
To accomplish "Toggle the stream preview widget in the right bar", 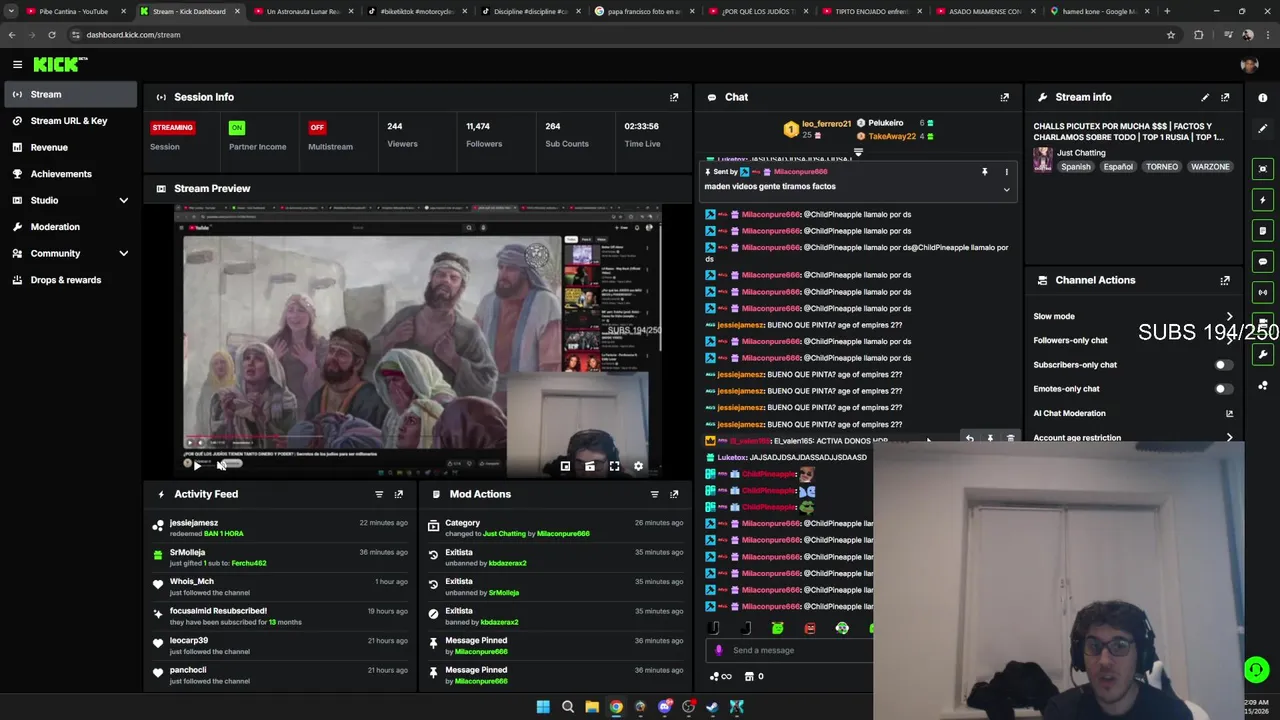I will [1263, 168].
